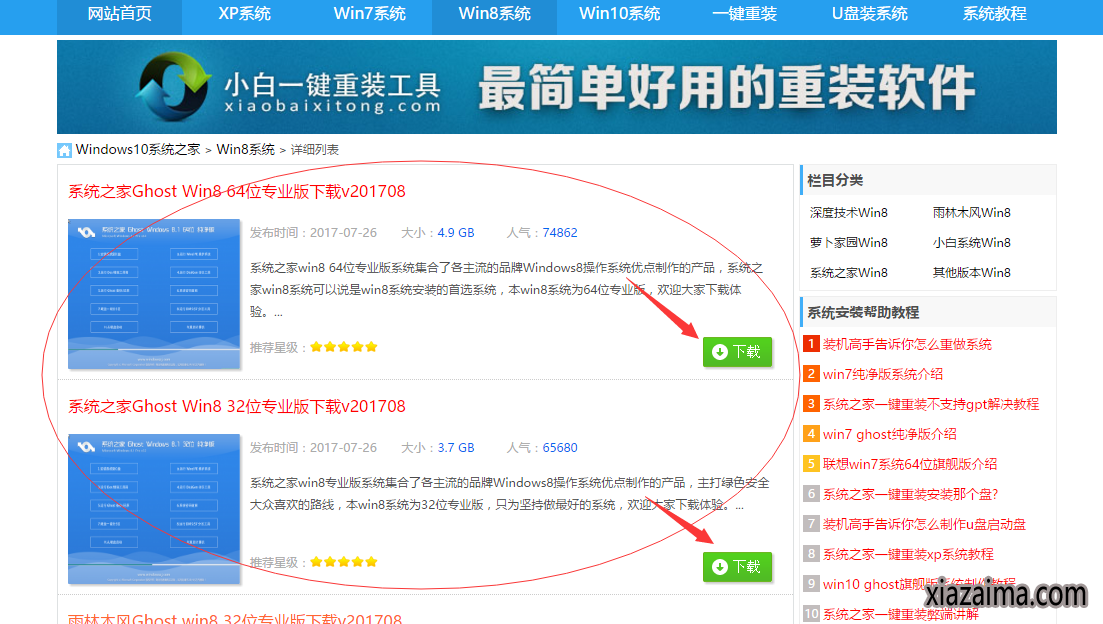Click the 小白一键重装工具 banner
This screenshot has width=1103, height=624.
556,87
